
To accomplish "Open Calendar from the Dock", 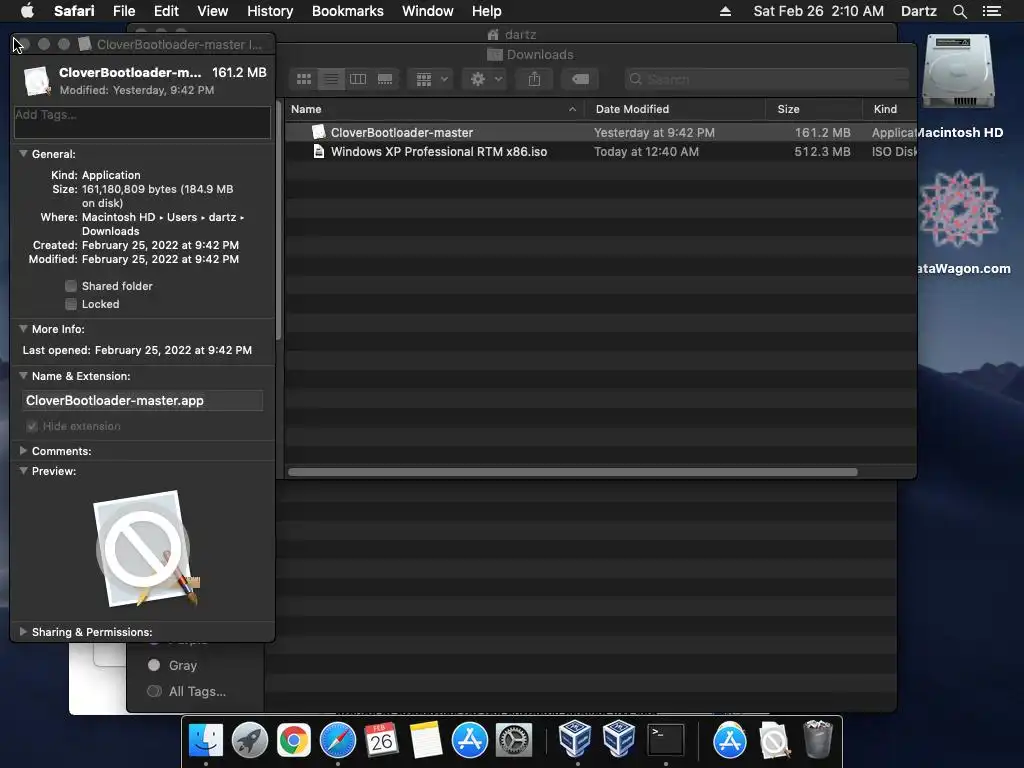I will tap(381, 740).
